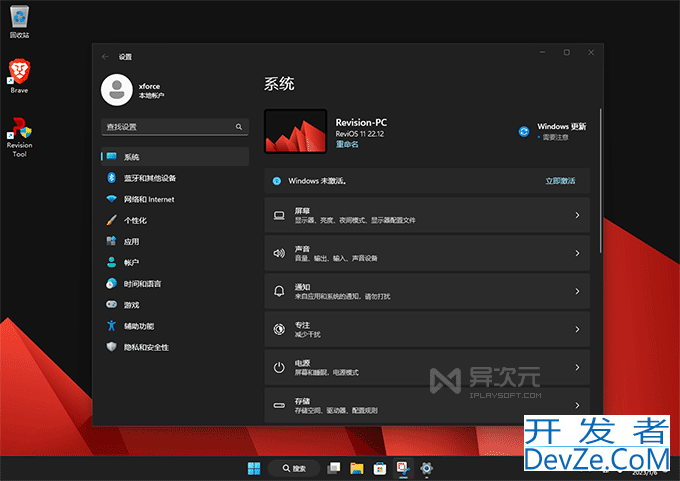Open the Revision Tool desktop shortcut
This screenshot has width=680, height=481.
click(19, 137)
